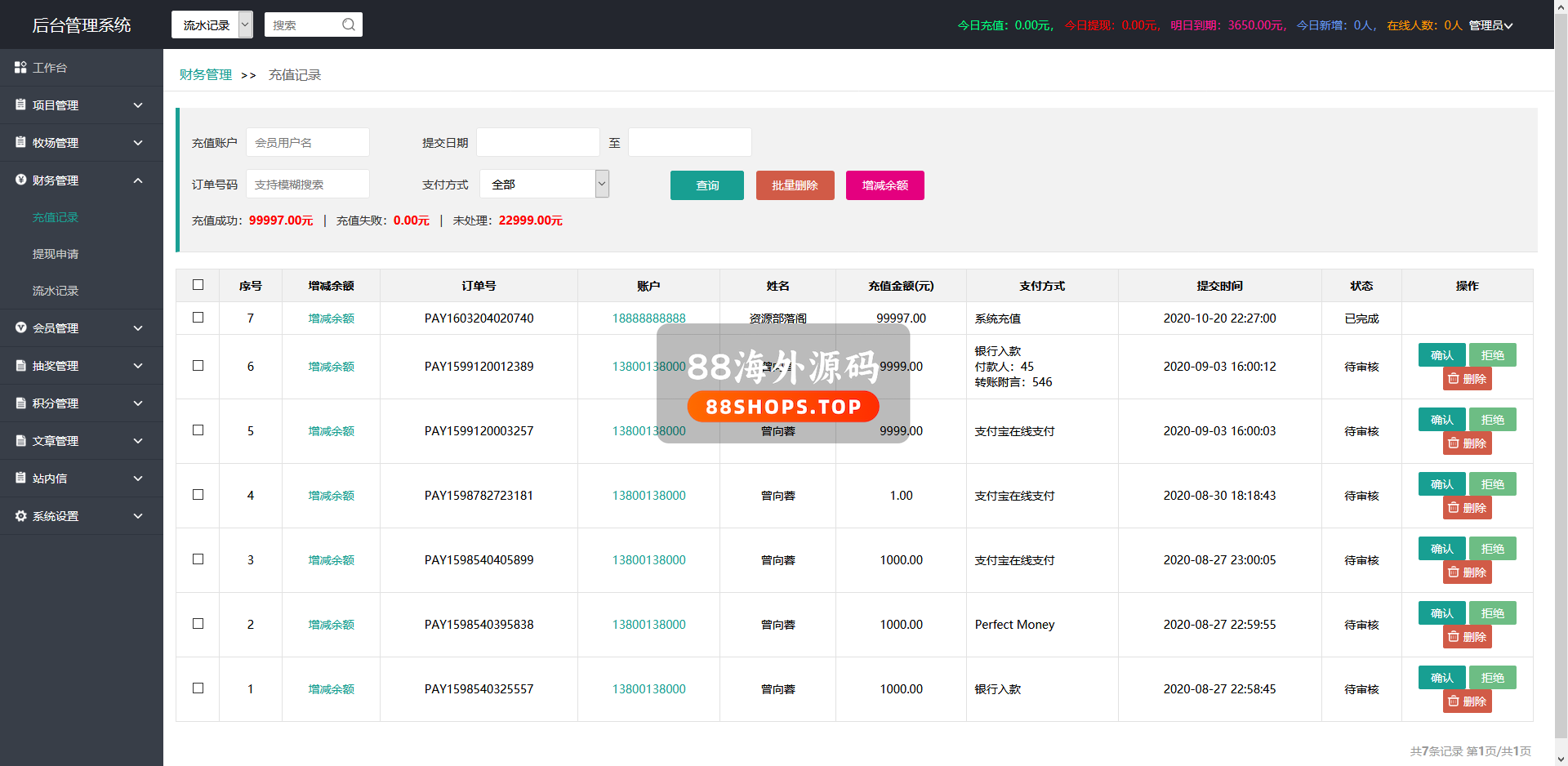The image size is (1568, 766).
Task: Open 提现申请 in the sidebar
Action: [x=56, y=254]
